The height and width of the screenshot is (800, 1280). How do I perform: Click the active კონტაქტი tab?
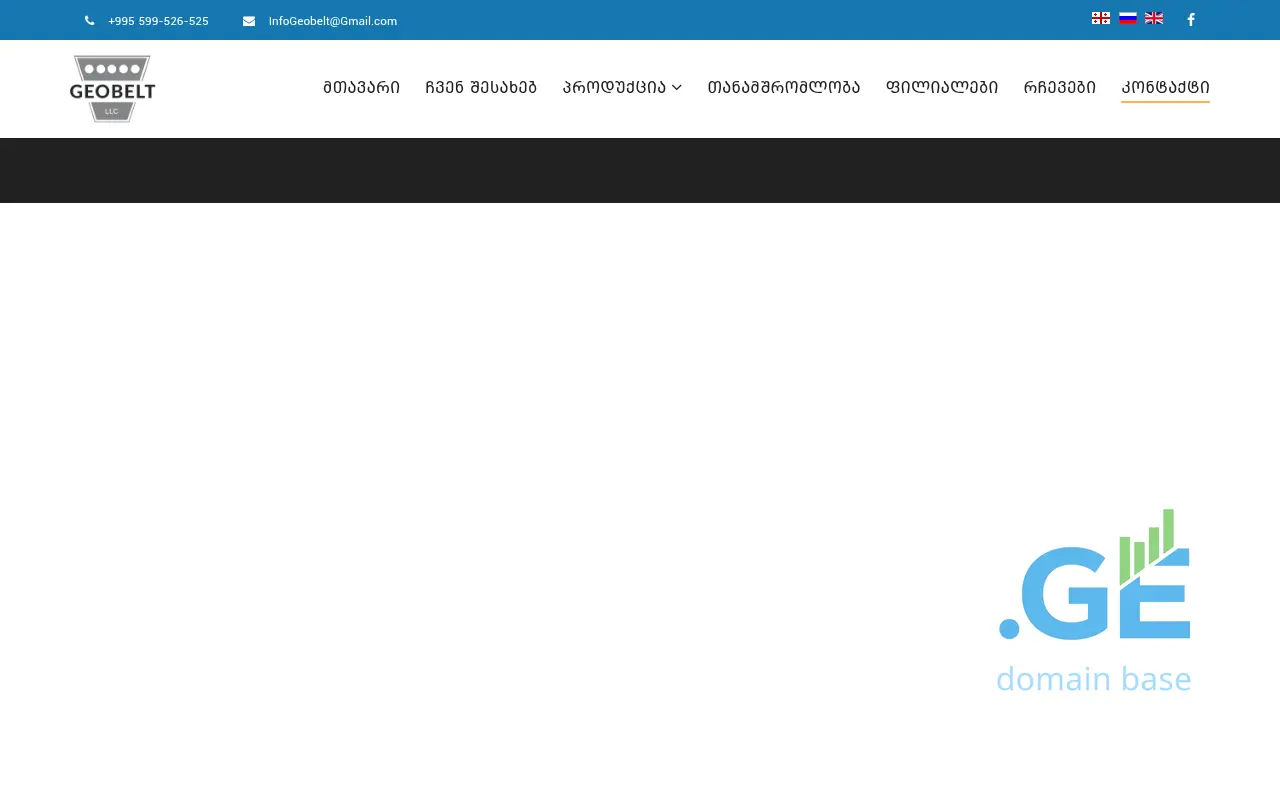click(x=1165, y=88)
